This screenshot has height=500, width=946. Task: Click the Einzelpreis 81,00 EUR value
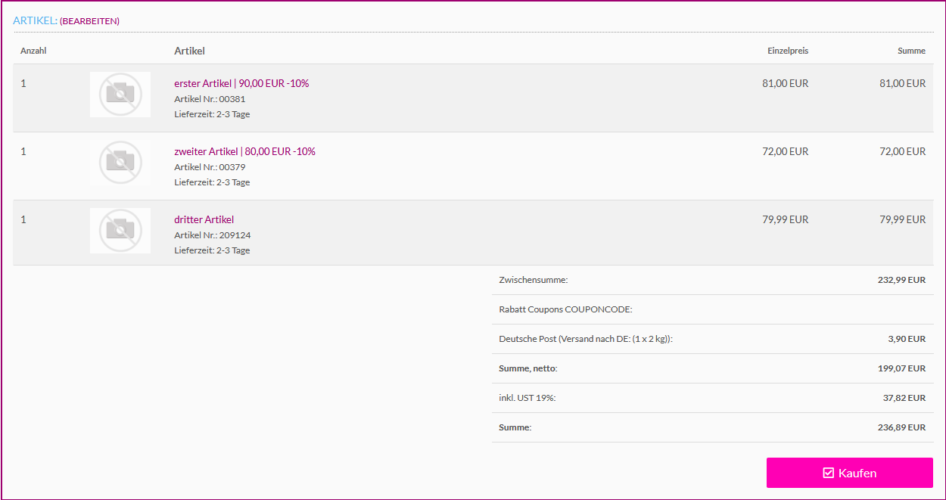pyautogui.click(x=786, y=83)
